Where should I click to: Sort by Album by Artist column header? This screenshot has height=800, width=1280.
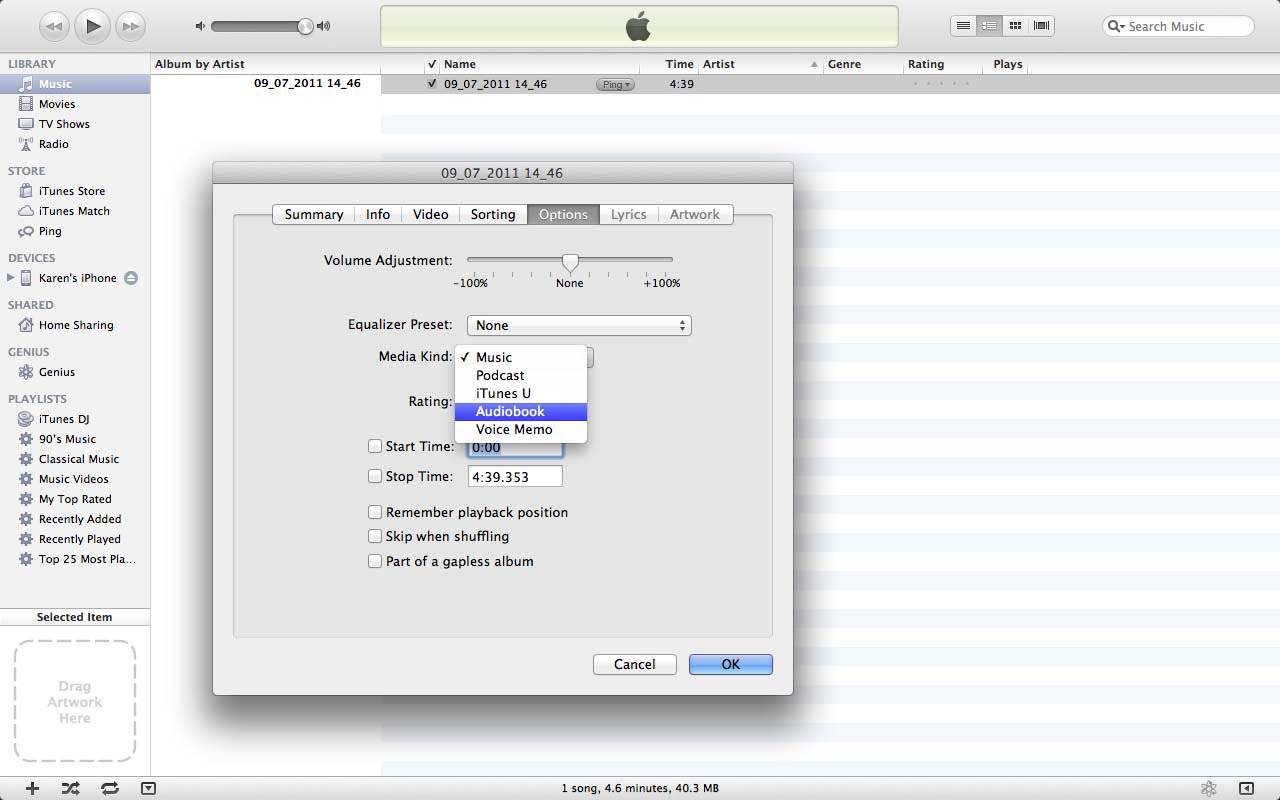[x=265, y=64]
